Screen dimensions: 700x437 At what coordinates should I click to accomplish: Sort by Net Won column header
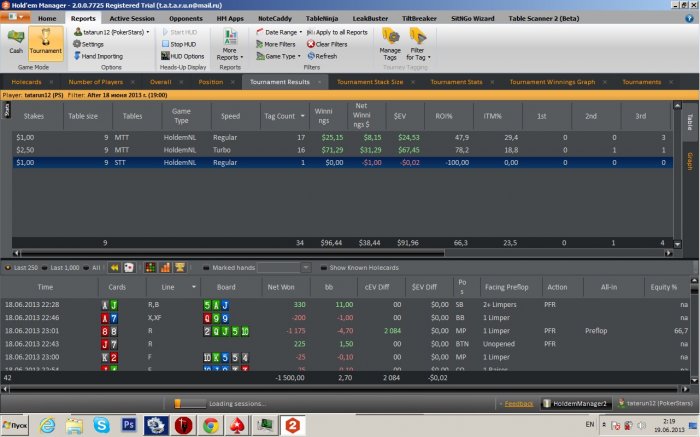tap(281, 287)
